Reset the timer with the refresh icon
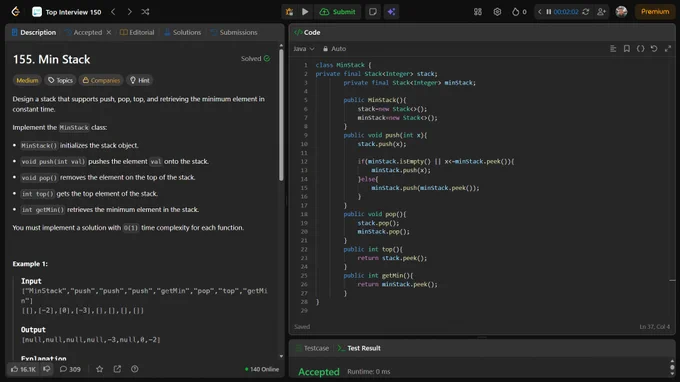This screenshot has height=382, width=680. coord(585,12)
